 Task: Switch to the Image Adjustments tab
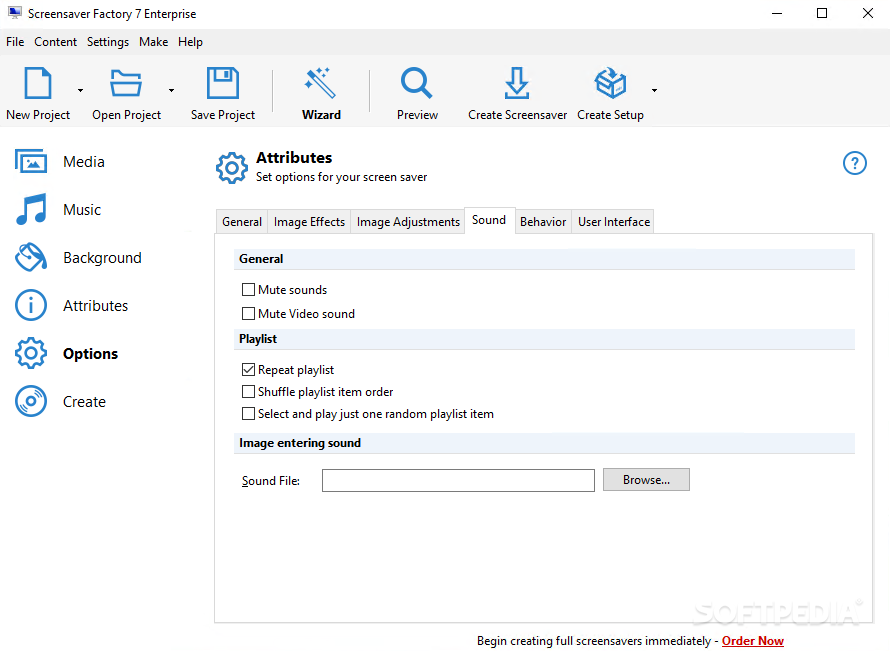tap(408, 222)
